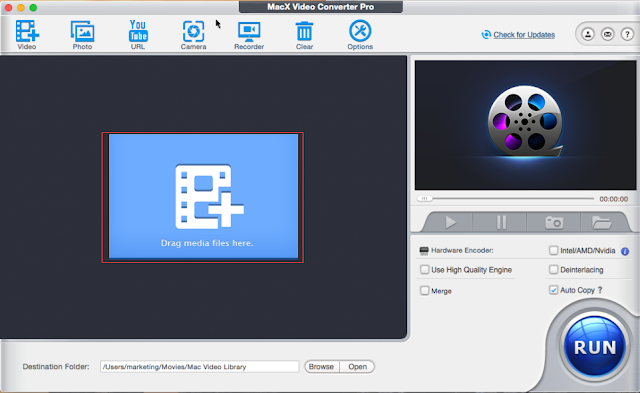Open the help question mark icon
640x393 pixels.
pyautogui.click(x=627, y=34)
